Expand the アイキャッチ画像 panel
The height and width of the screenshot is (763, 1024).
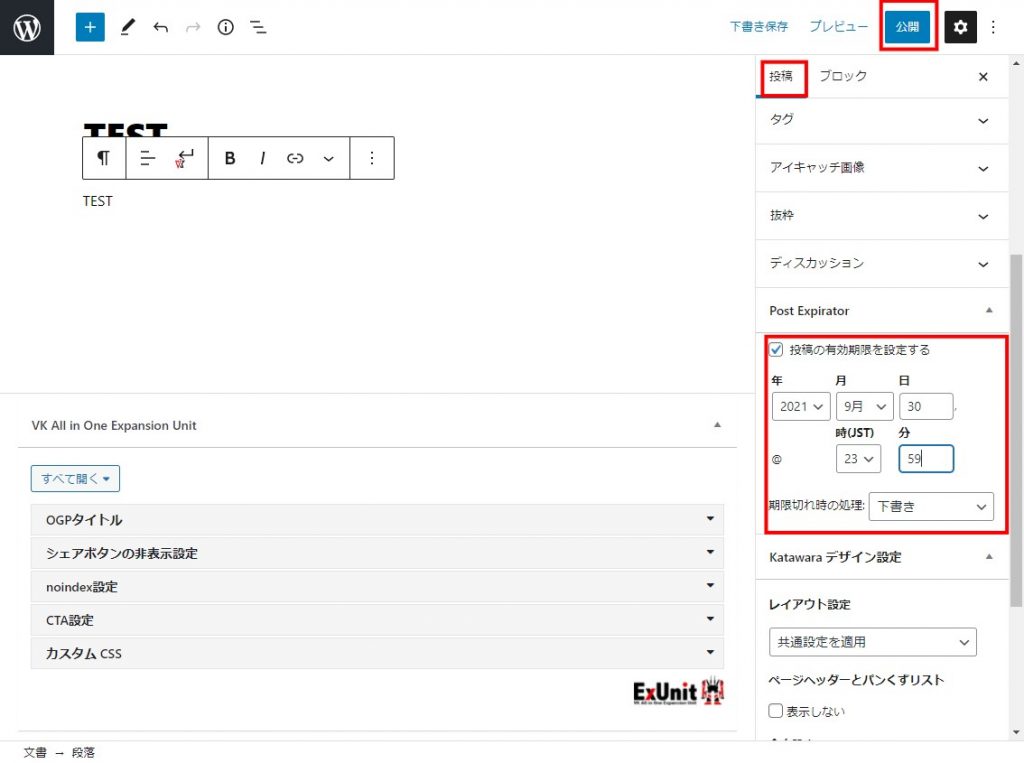[880, 167]
